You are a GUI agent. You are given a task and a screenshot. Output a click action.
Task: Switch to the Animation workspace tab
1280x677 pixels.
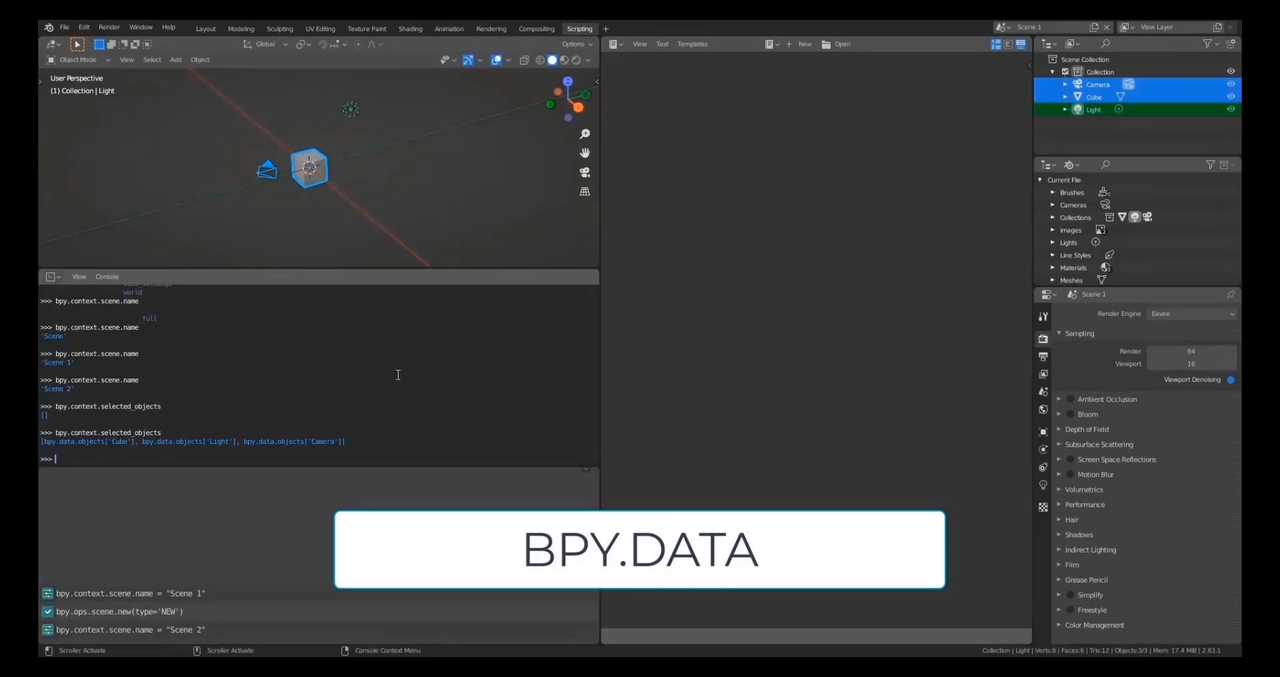449,29
